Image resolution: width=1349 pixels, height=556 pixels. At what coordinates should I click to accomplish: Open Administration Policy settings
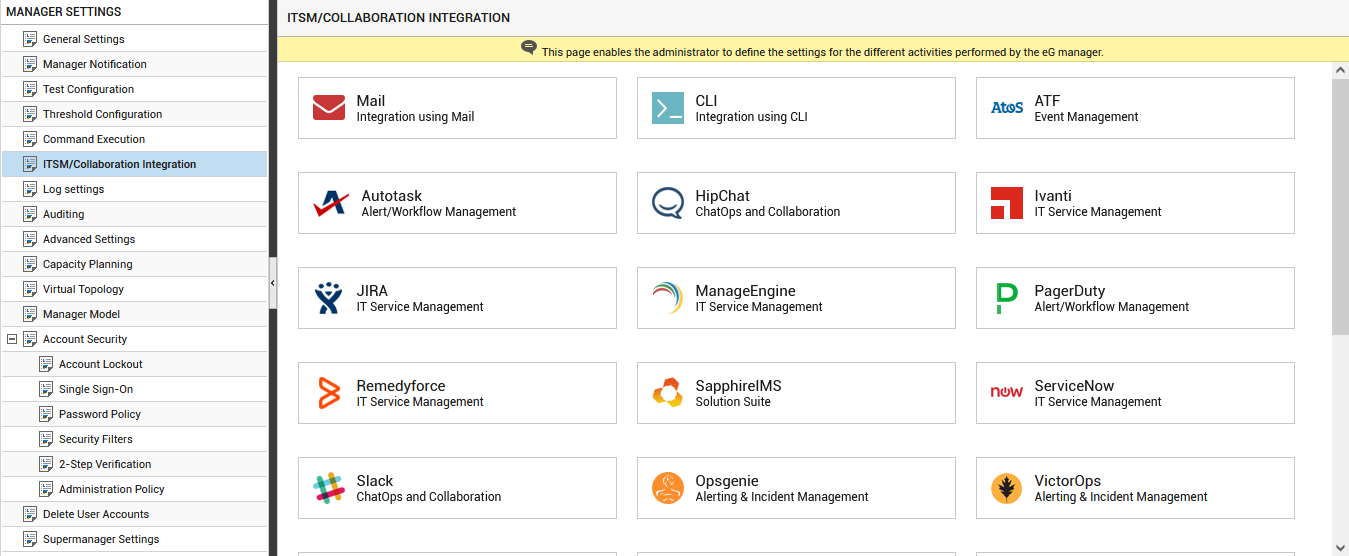(112, 489)
